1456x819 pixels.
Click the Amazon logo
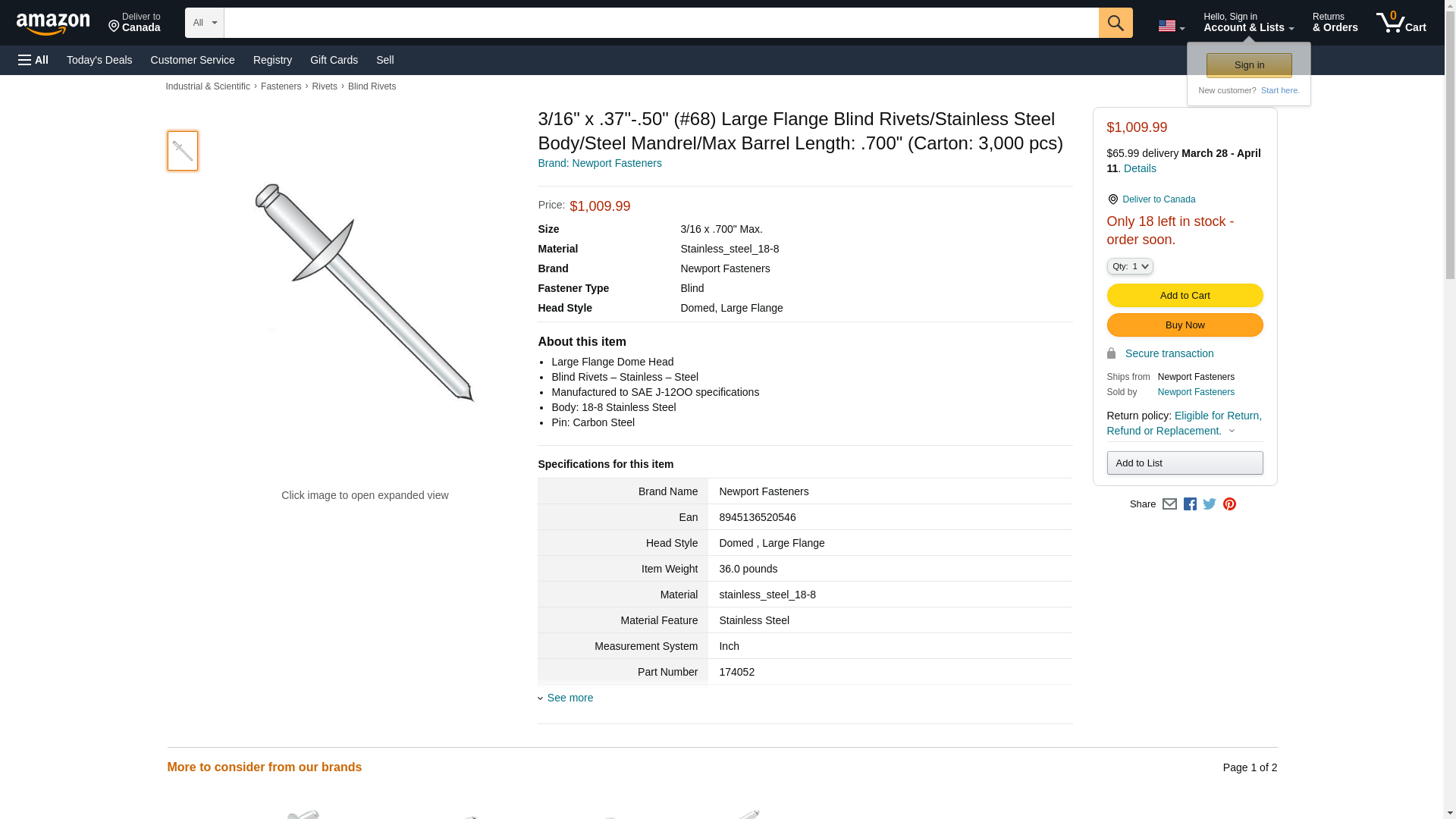tap(53, 24)
